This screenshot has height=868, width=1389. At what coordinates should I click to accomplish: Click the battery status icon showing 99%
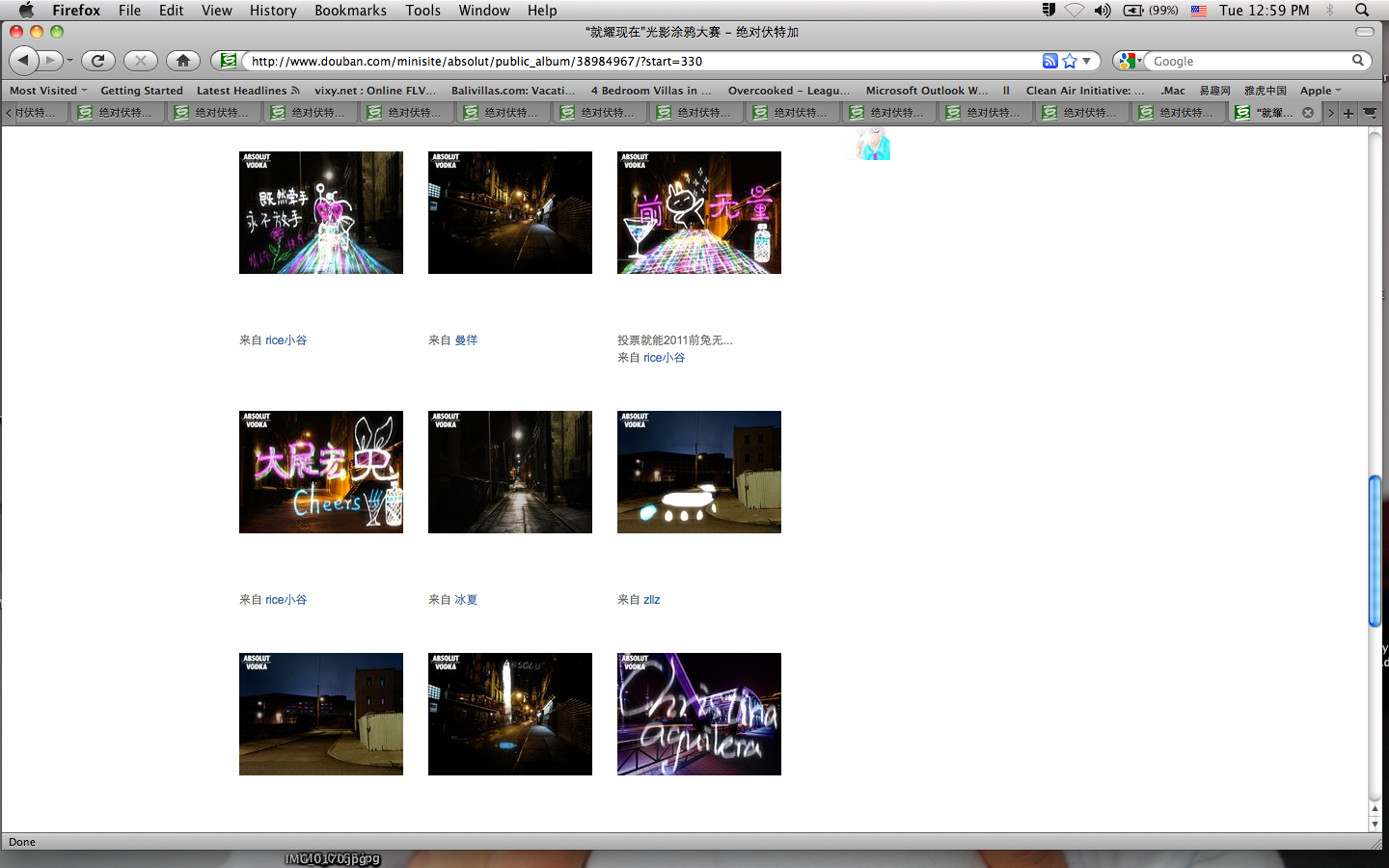tap(1151, 10)
